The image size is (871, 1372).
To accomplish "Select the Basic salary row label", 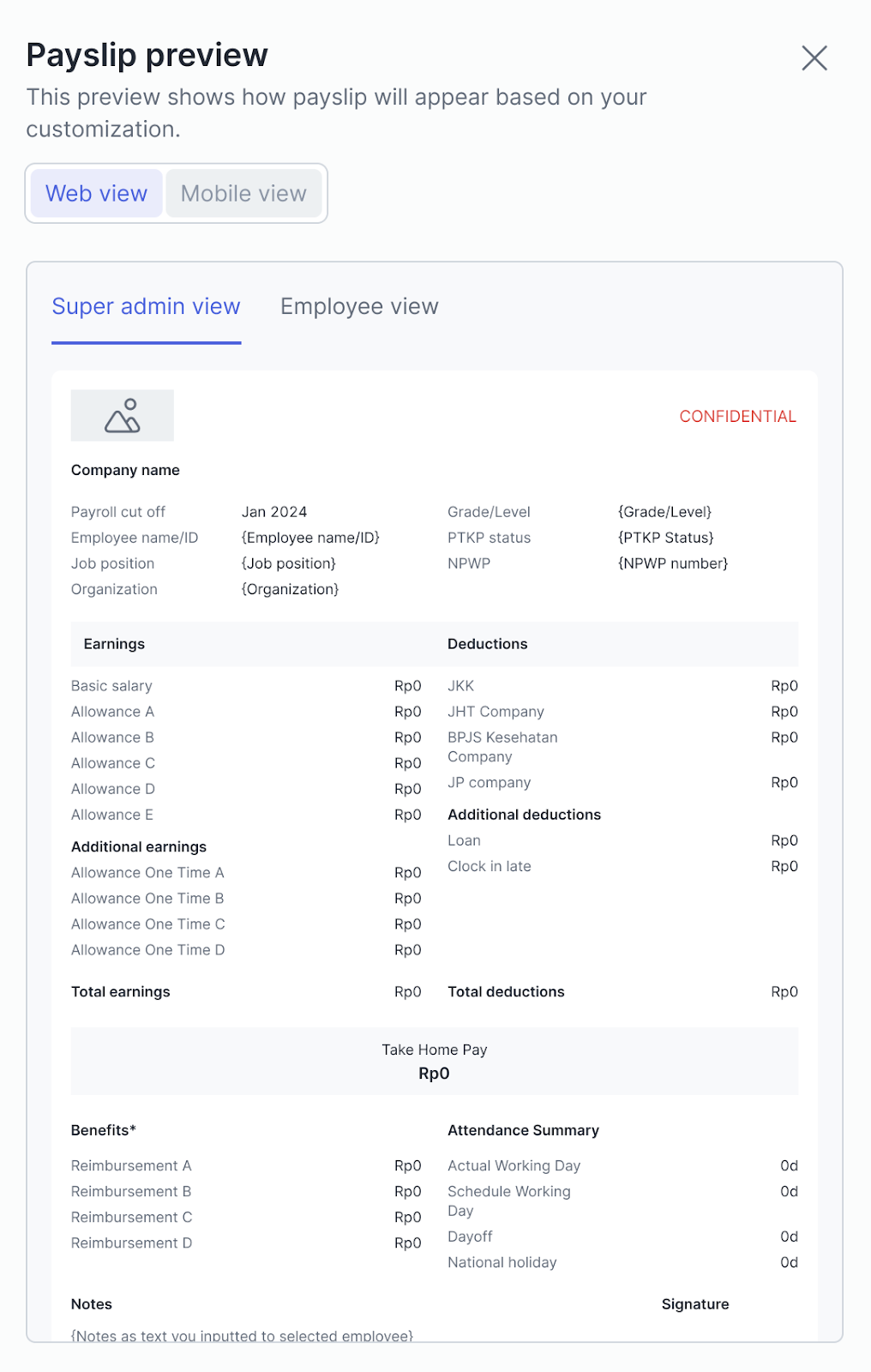I will tap(111, 686).
